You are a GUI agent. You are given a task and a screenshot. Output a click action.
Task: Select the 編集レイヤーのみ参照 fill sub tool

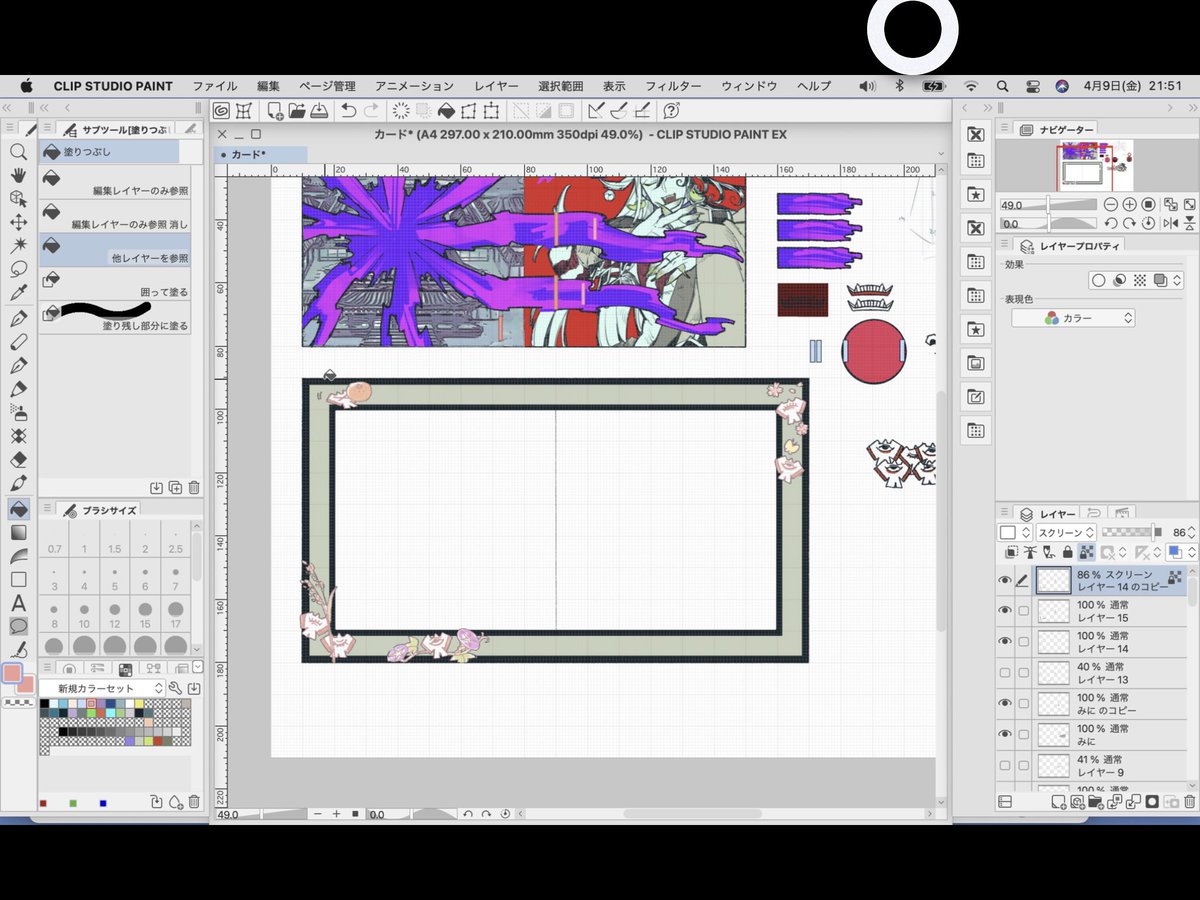click(x=114, y=182)
